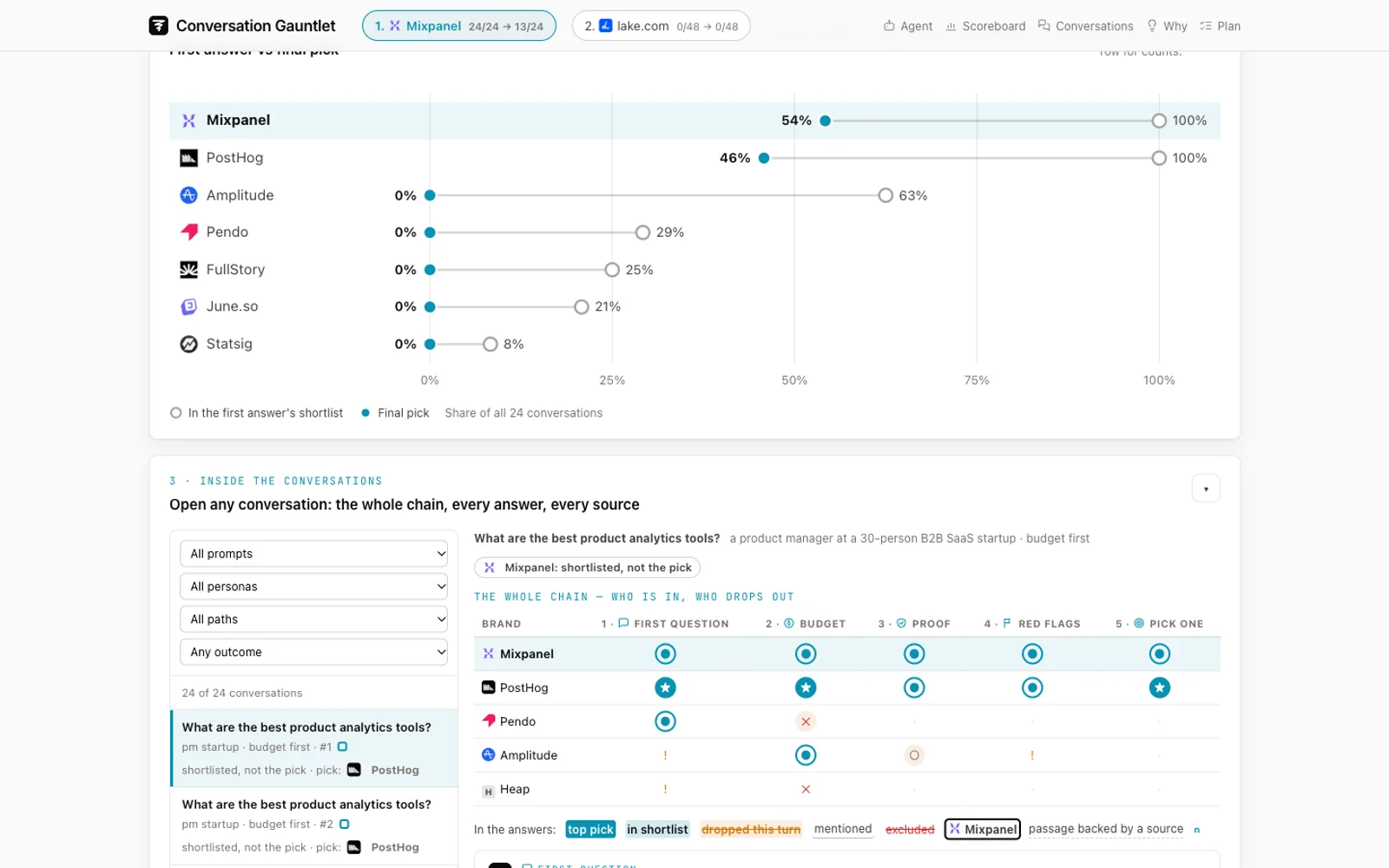Click Amplitude's Proof mentioned circle
The width and height of the screenshot is (1389, 868).
tap(914, 755)
